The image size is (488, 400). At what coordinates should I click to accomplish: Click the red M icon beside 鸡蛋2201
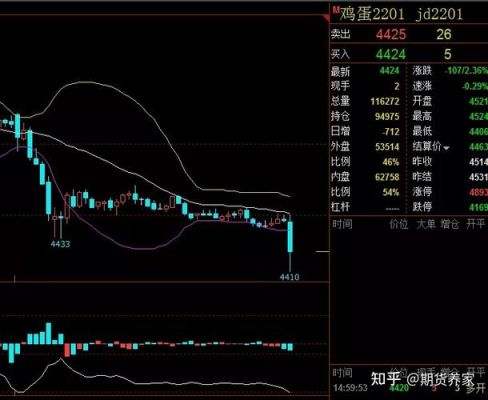[336, 10]
